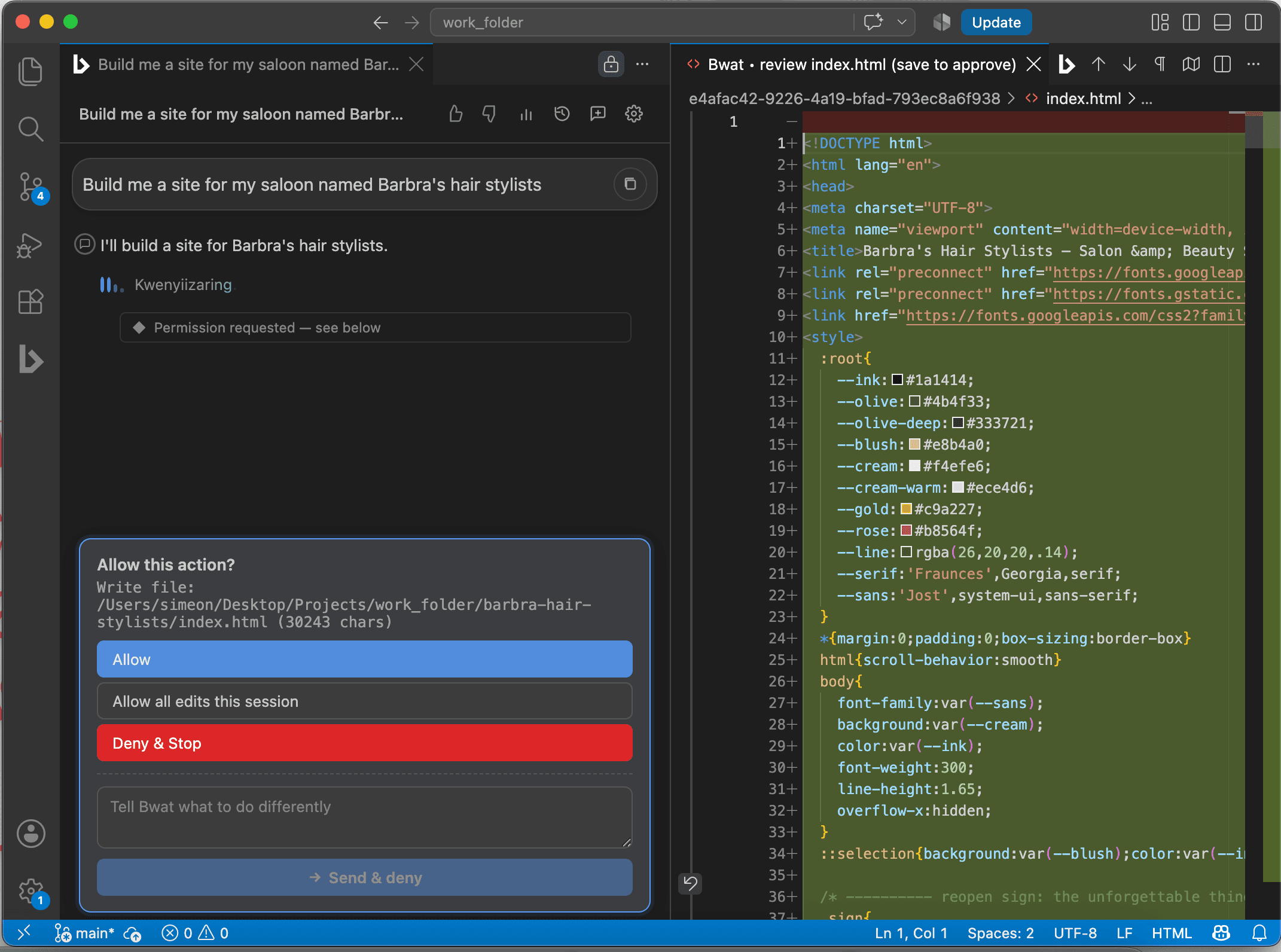The height and width of the screenshot is (952, 1281).
Task: Open the Explorer files icon
Action: (30, 72)
